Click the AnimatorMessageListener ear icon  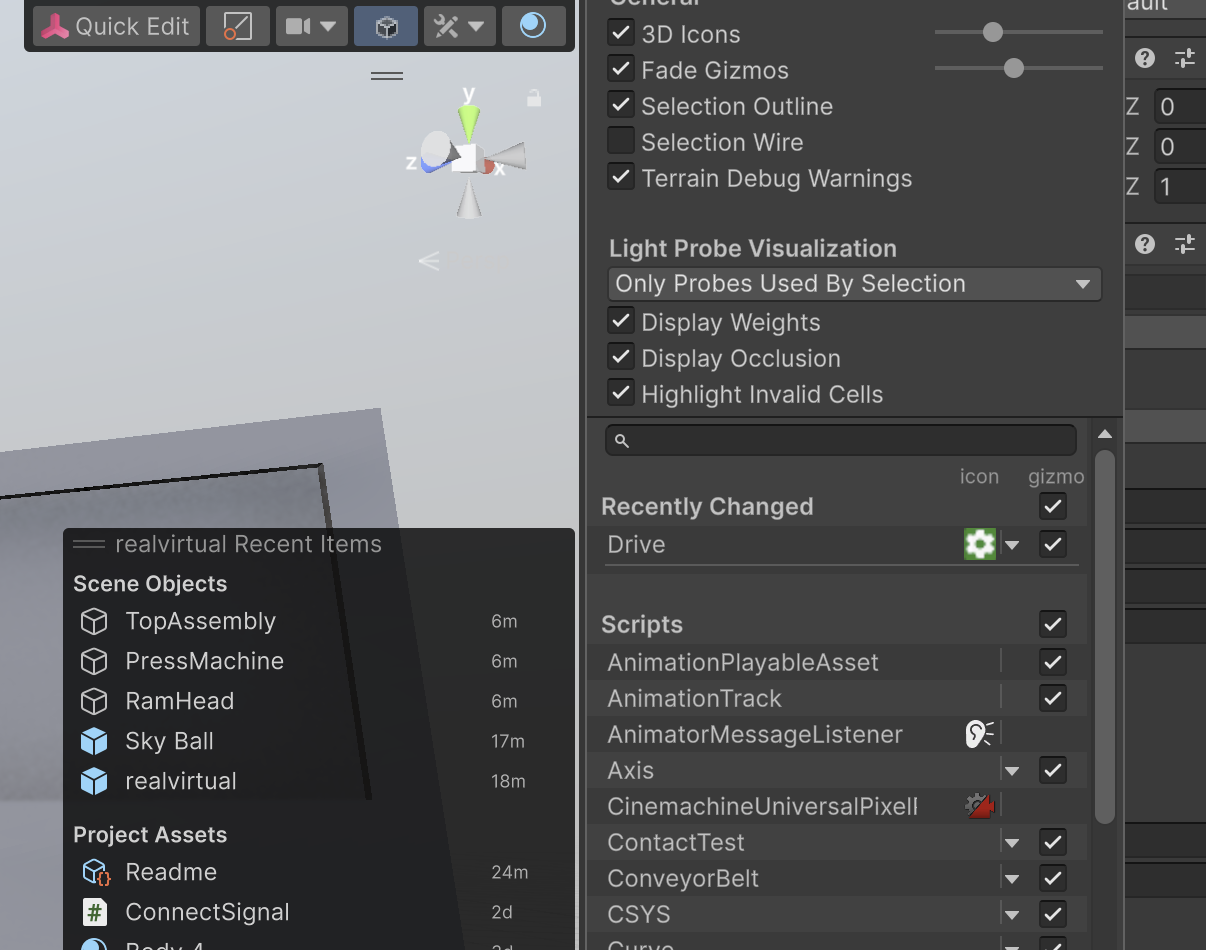point(979,734)
